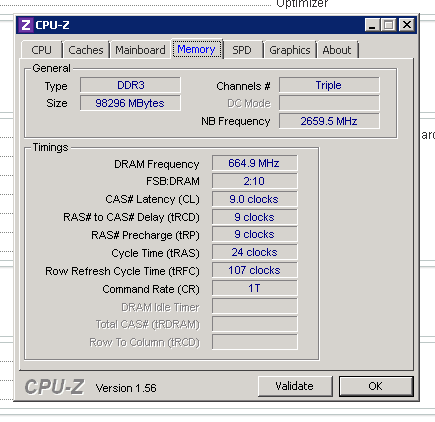Viewport: 435px width, 422px height.
Task: Open the Caches tab
Action: 86,50
